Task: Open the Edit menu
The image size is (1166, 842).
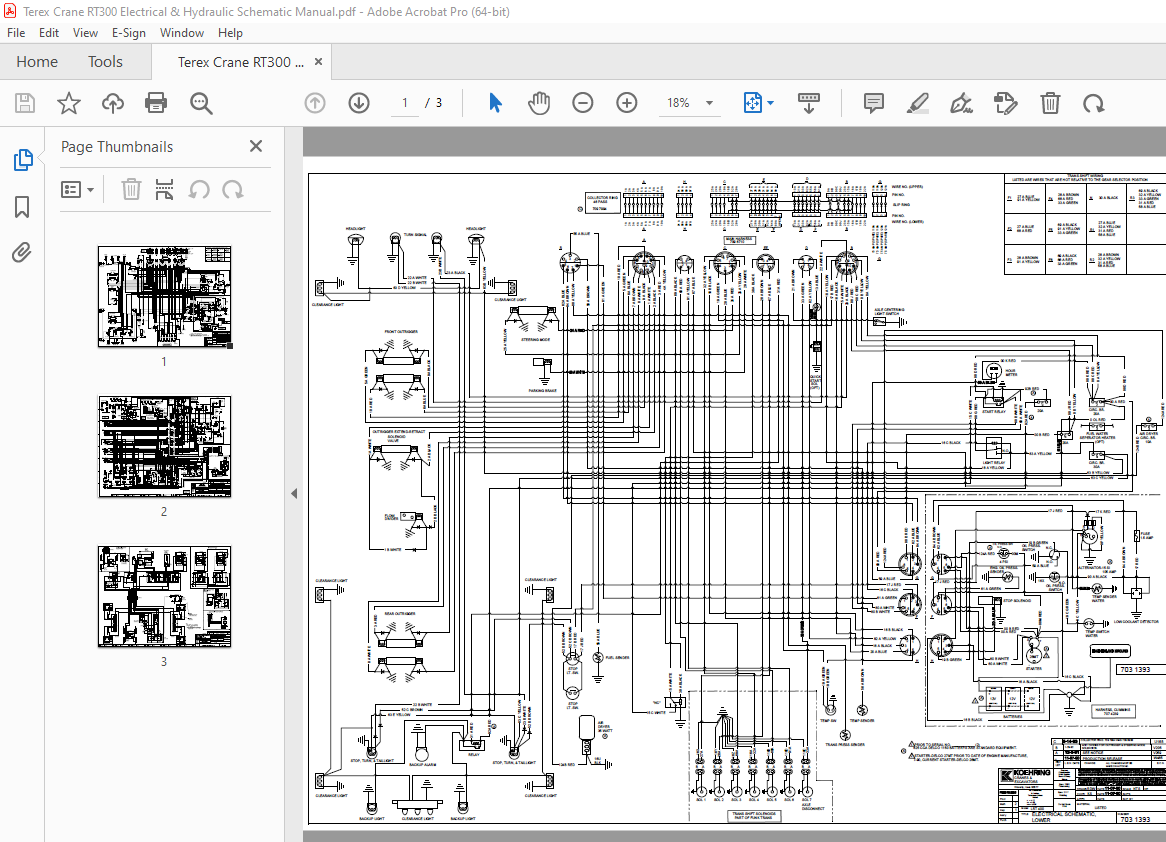Action: point(49,33)
